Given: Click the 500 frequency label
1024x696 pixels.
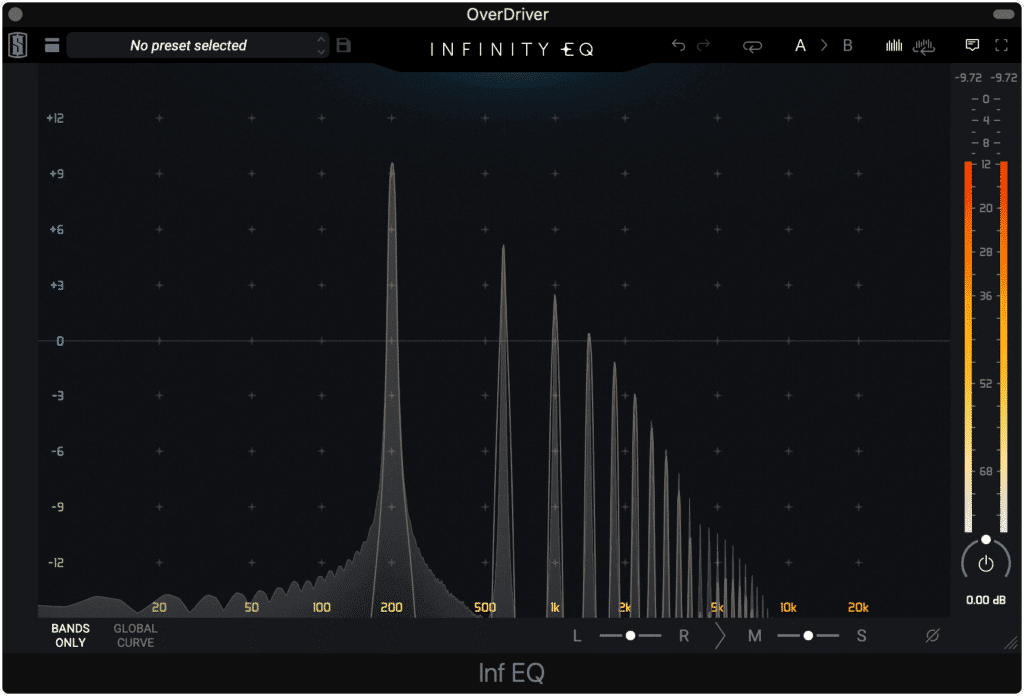Looking at the screenshot, I should tap(485, 607).
